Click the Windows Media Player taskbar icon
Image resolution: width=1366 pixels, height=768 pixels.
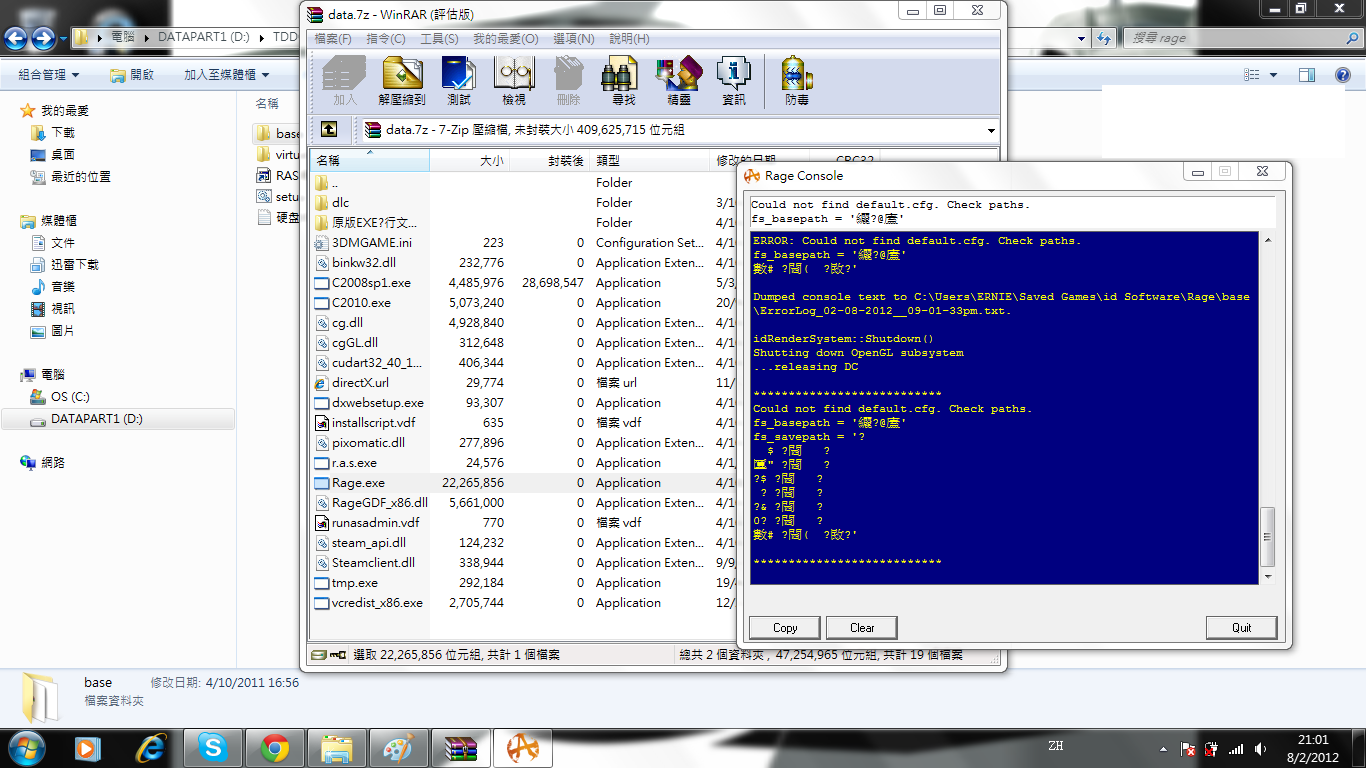tap(88, 746)
